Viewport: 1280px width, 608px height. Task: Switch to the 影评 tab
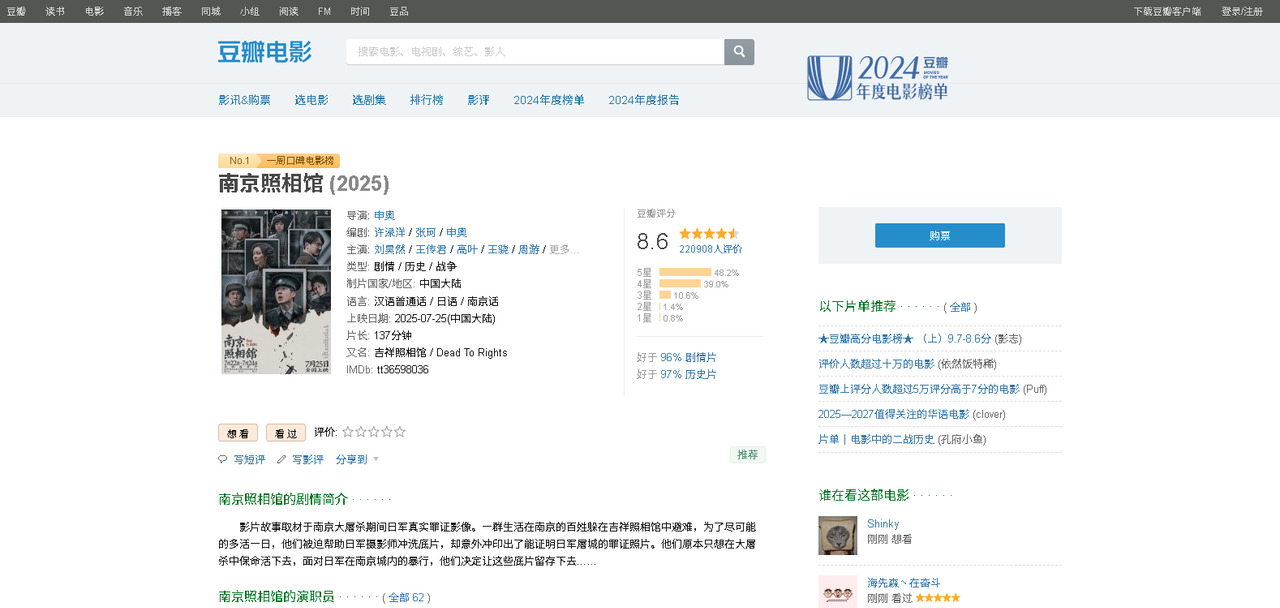[x=479, y=100]
